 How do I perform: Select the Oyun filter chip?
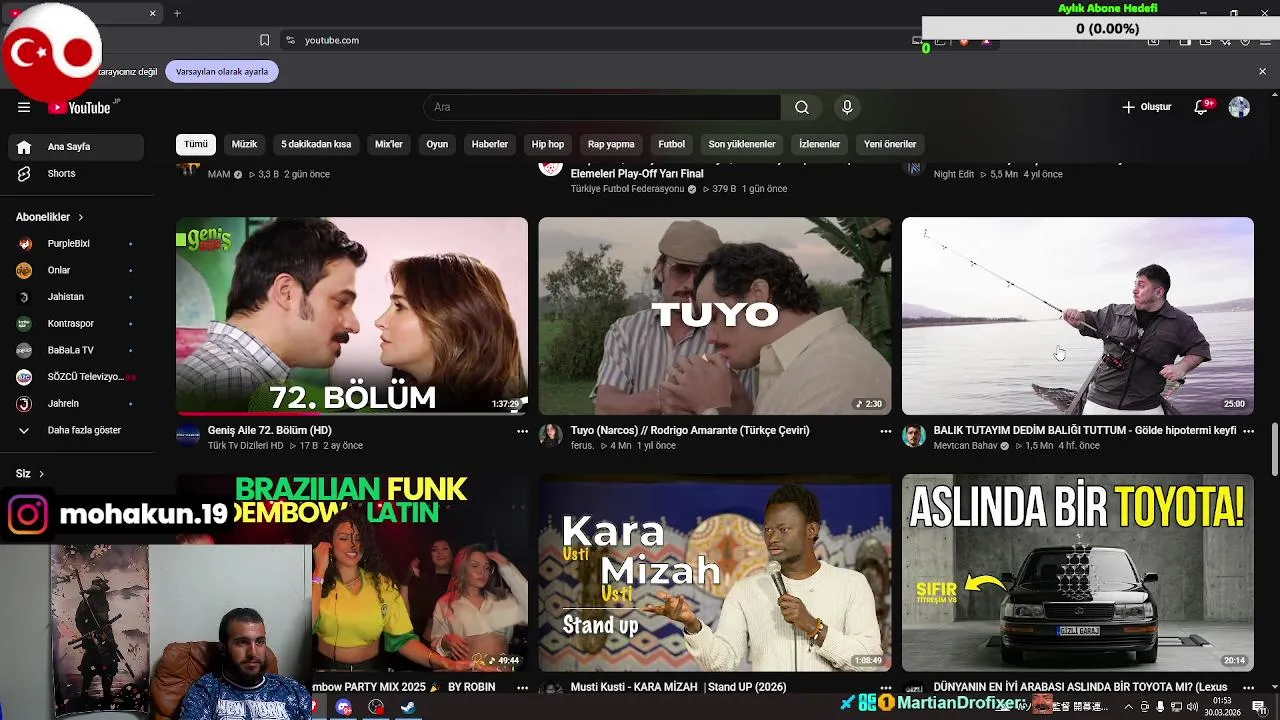437,144
